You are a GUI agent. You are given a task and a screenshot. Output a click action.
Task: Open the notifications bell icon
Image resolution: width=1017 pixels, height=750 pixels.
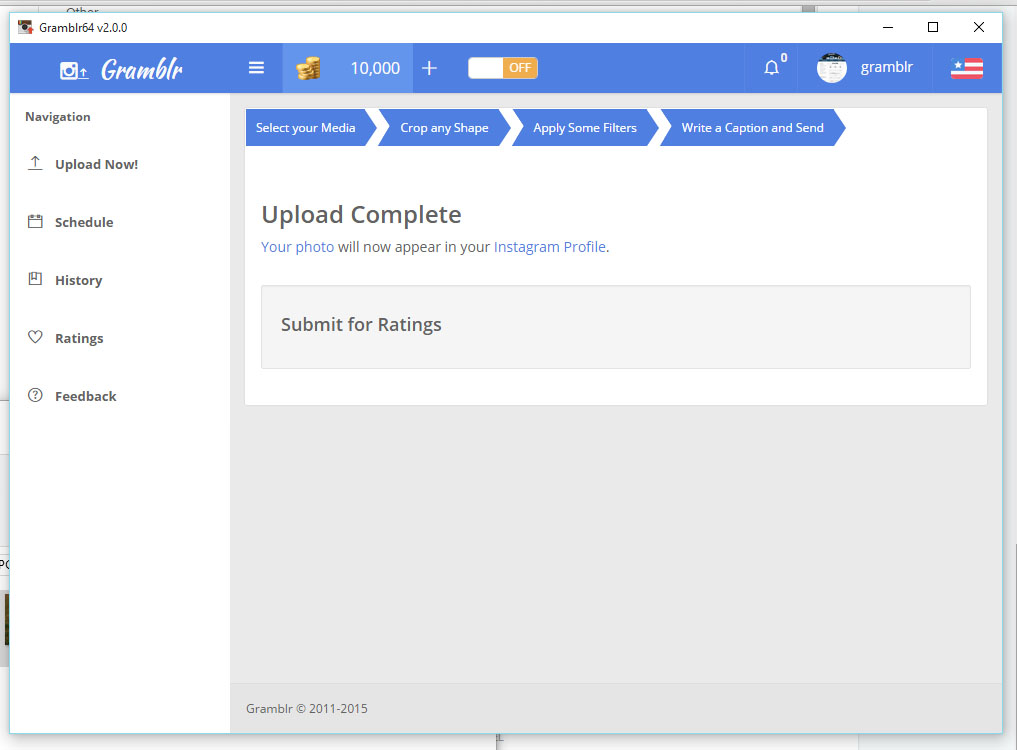771,68
